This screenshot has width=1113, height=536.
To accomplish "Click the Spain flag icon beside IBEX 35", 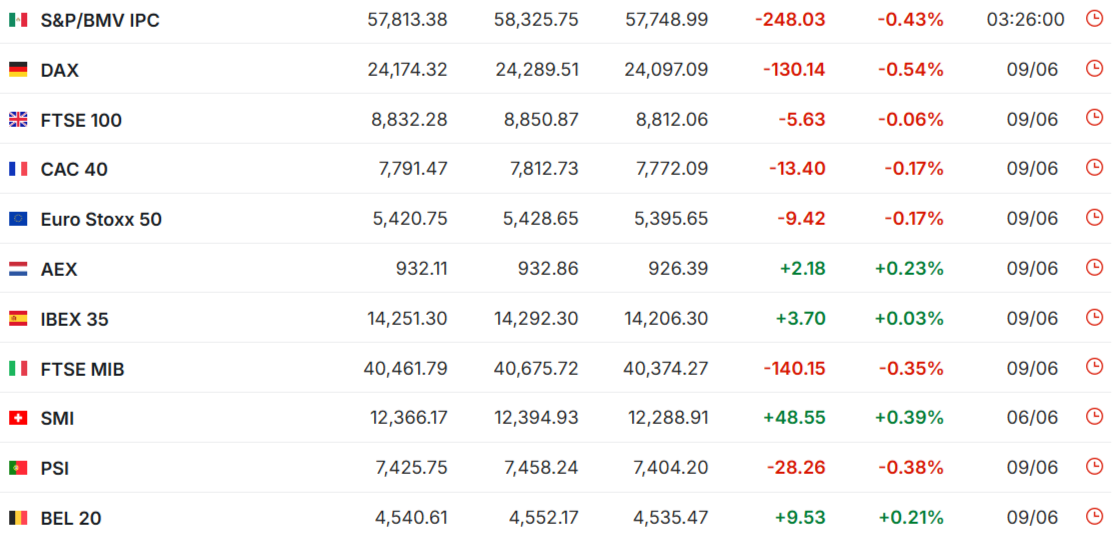I will click(x=18, y=319).
